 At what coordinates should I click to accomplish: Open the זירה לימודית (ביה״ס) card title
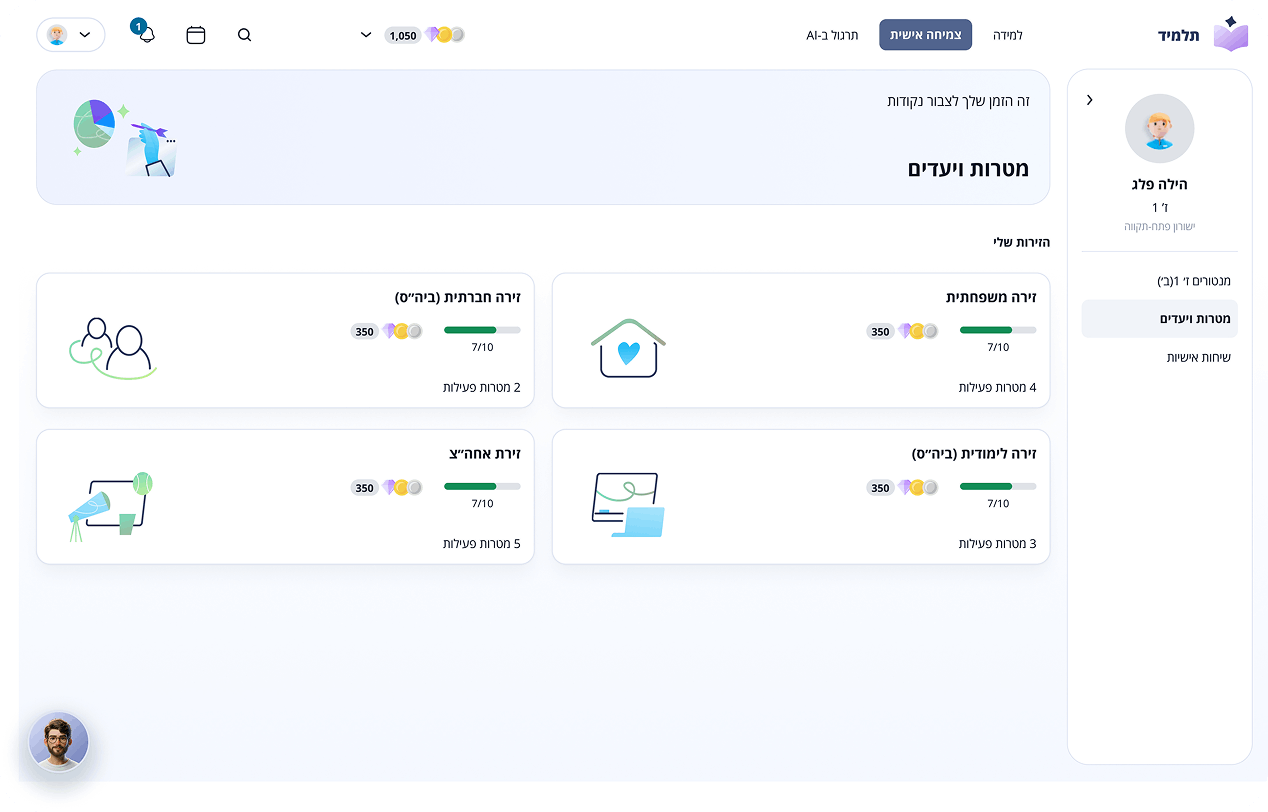tap(974, 454)
